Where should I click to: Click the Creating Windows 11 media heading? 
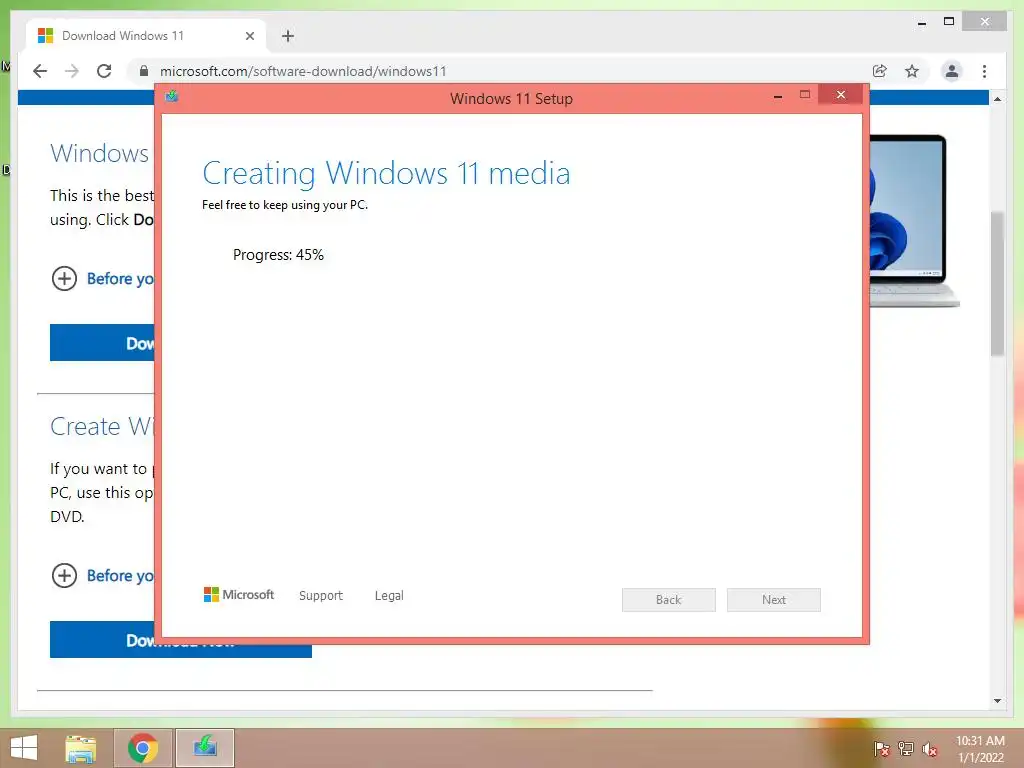(387, 174)
